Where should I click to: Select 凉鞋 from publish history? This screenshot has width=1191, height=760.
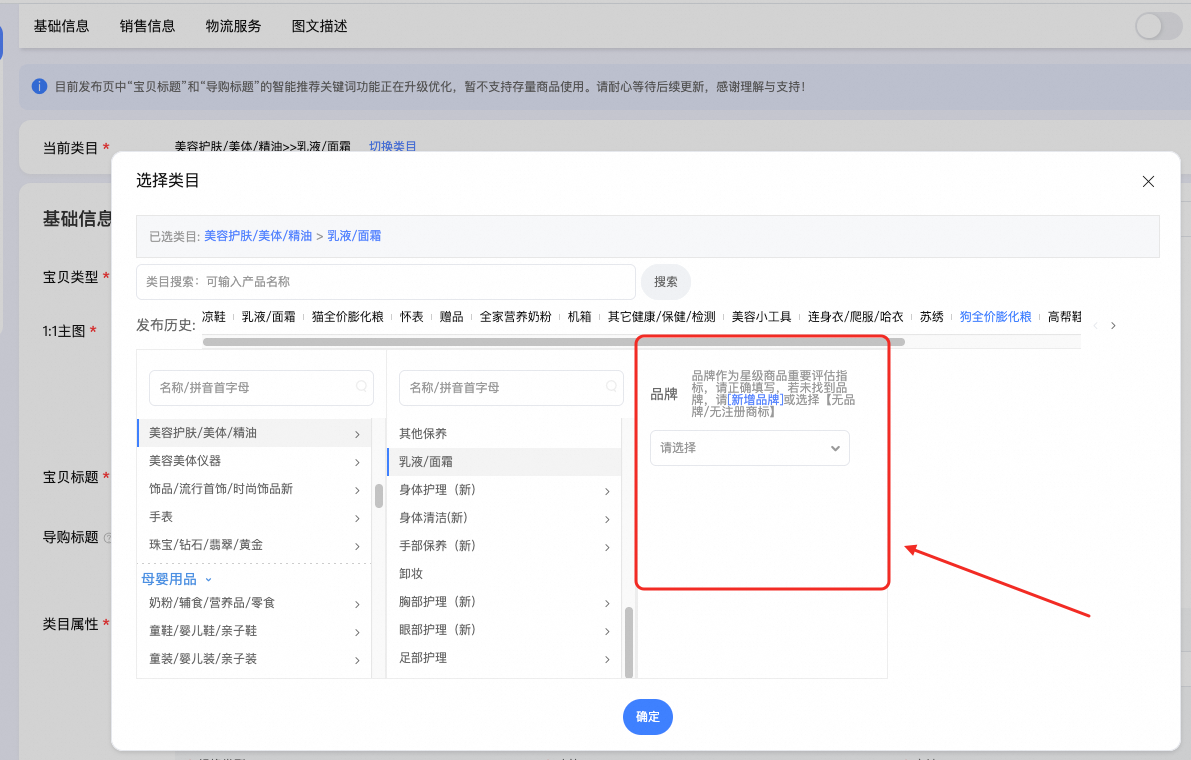click(213, 317)
